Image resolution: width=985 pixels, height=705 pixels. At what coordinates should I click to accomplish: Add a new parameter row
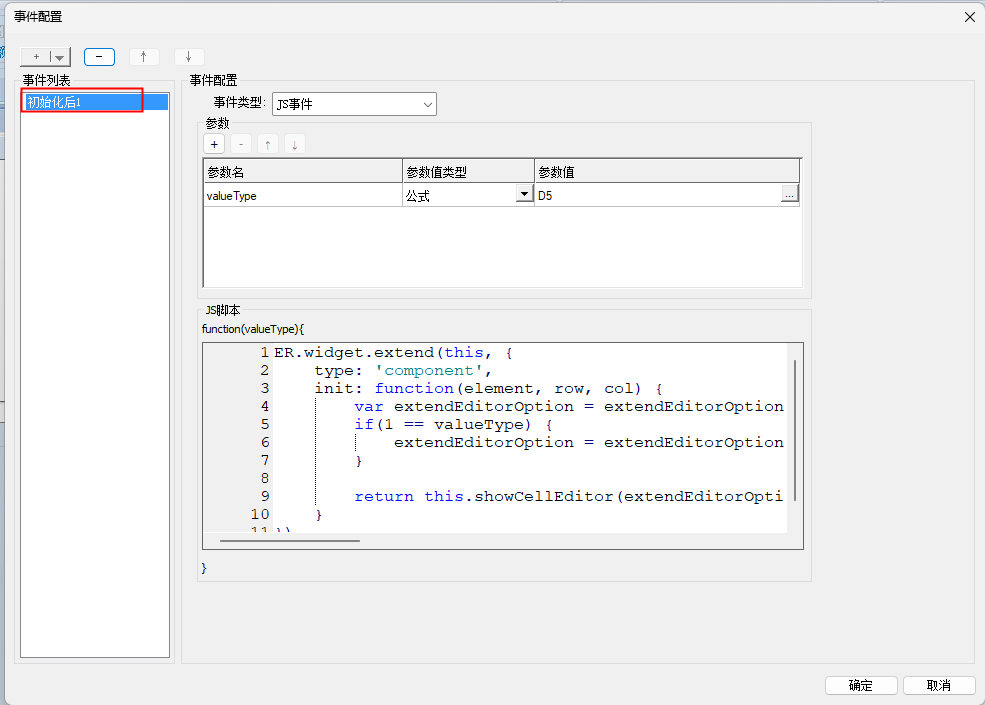(x=215, y=144)
